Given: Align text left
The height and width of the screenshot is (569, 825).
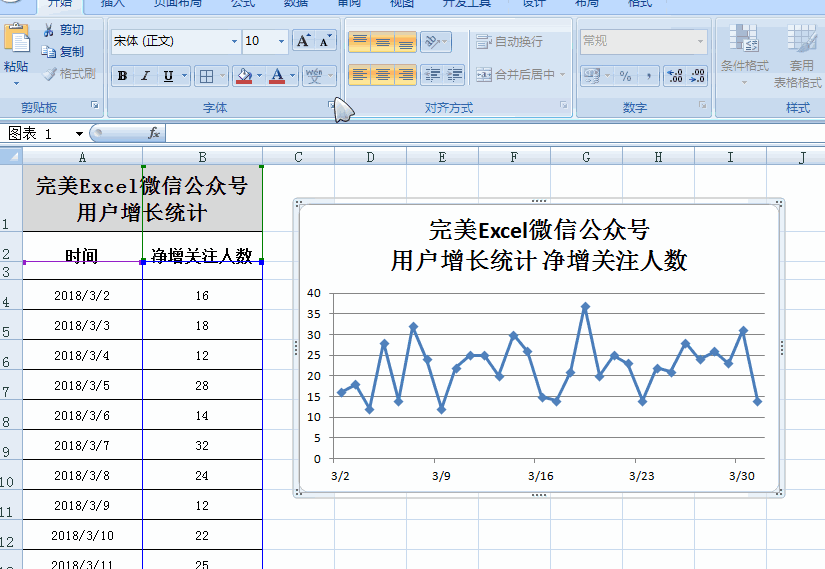Looking at the screenshot, I should coord(360,75).
